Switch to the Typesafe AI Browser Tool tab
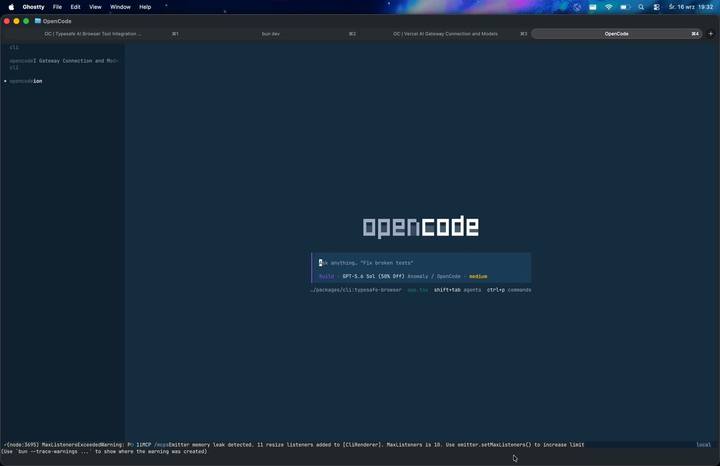Viewport: 720px width, 466px height. [x=93, y=34]
